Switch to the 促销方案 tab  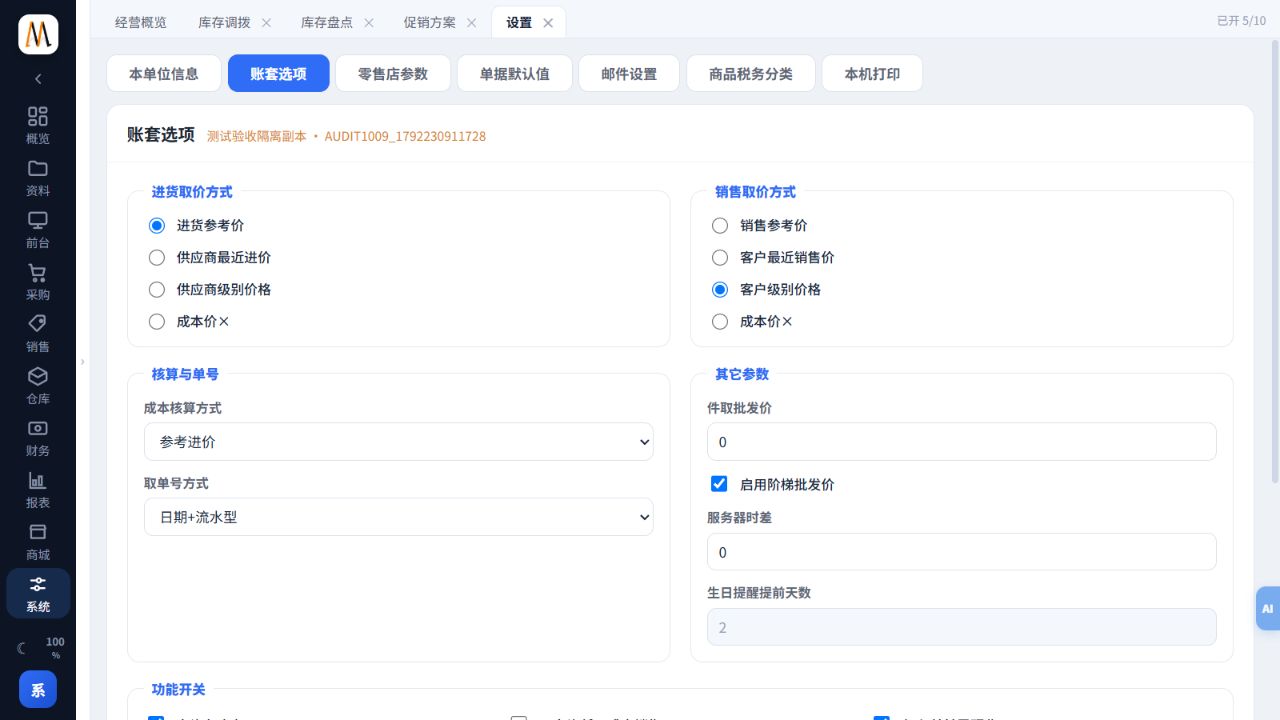(x=429, y=22)
